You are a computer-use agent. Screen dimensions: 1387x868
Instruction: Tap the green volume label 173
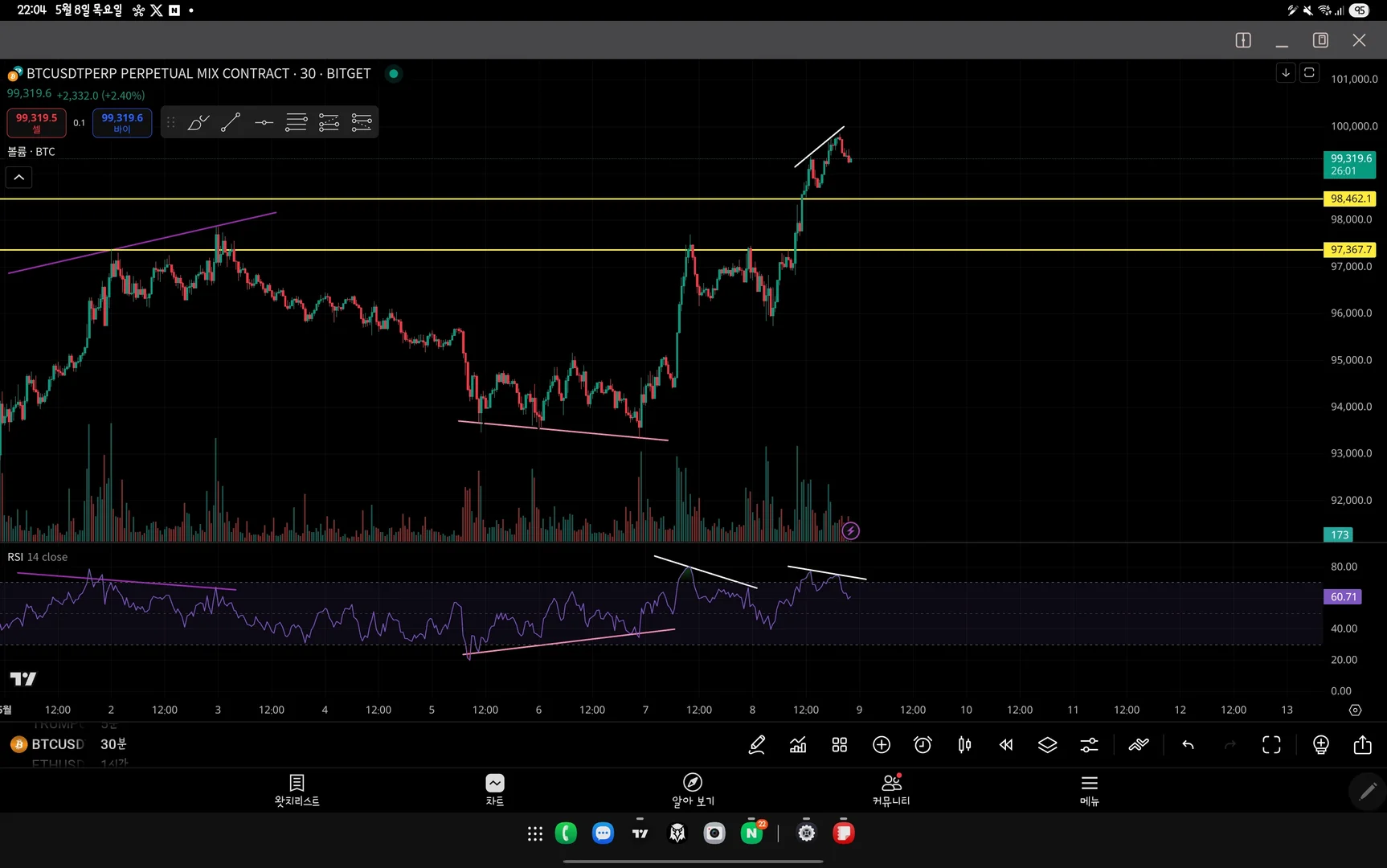[x=1338, y=534]
